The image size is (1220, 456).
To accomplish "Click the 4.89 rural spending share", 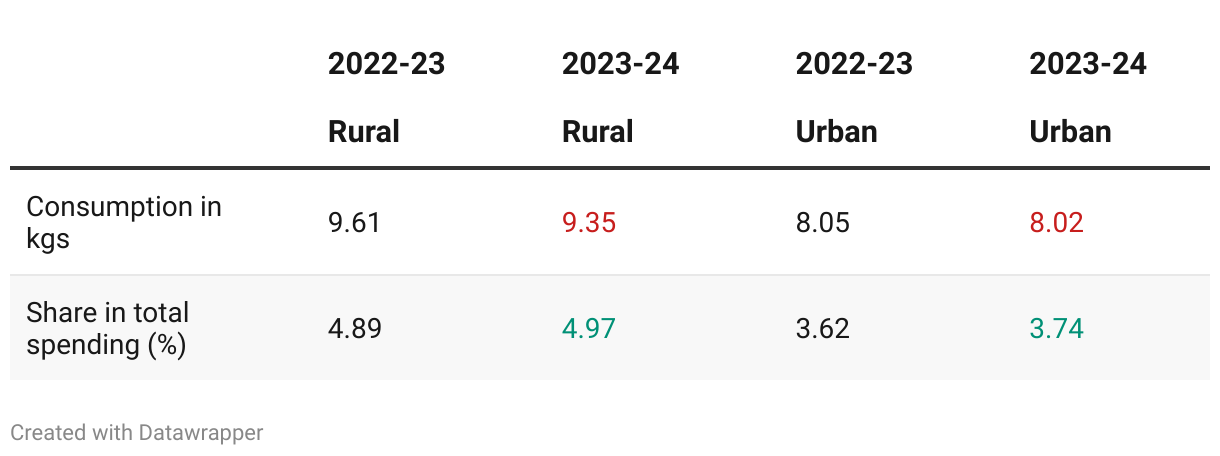I will (x=355, y=328).
